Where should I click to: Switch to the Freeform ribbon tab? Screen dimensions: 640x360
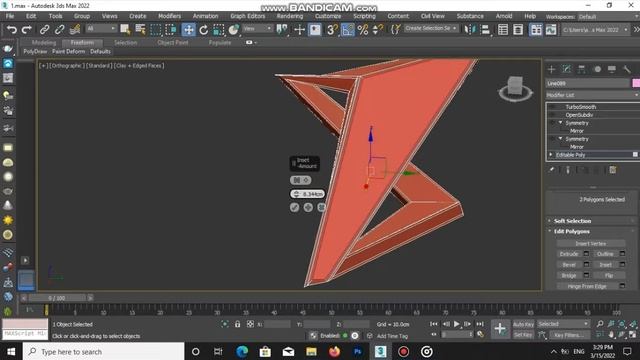(82, 42)
